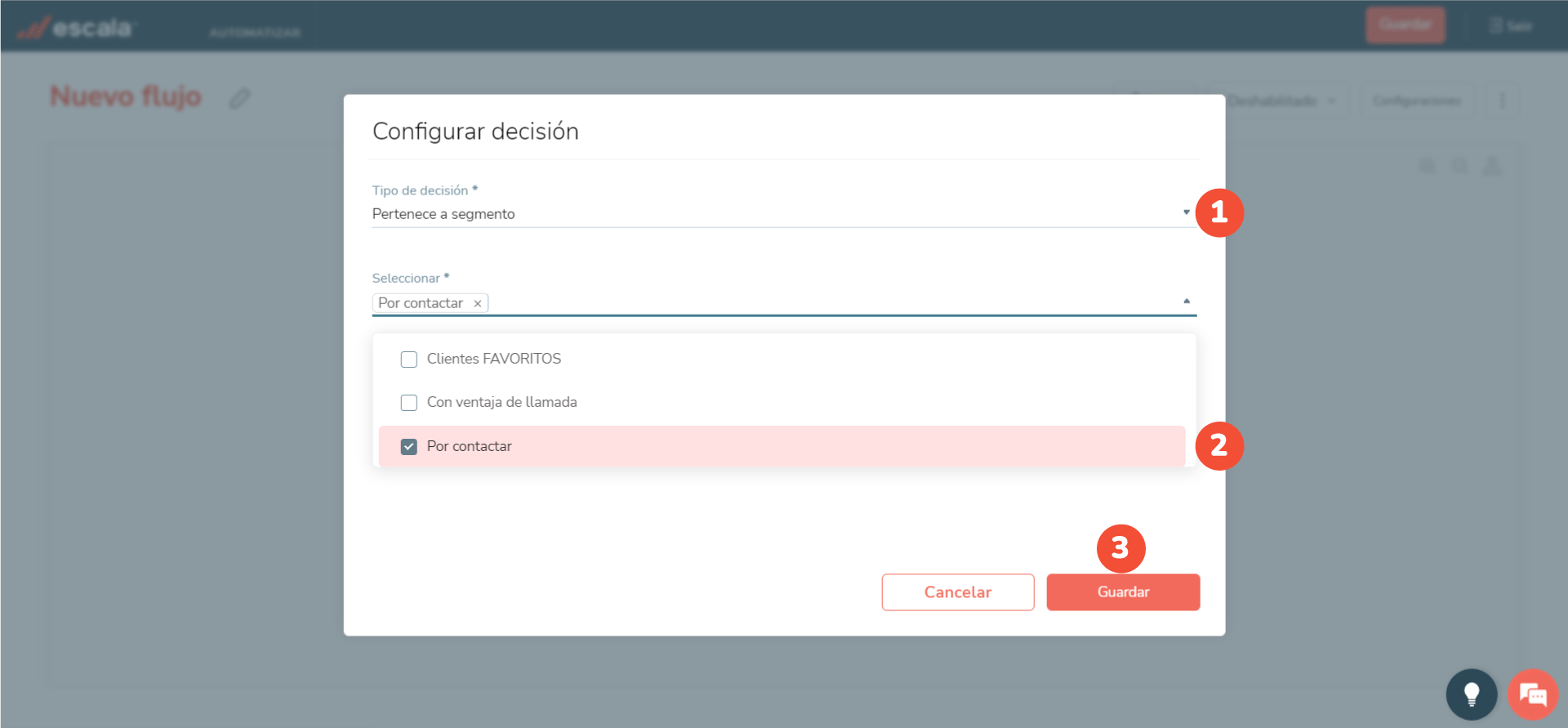Image resolution: width=1568 pixels, height=728 pixels.
Task: Click the pencil icon beside Nuevo flujo
Action: 239,99
